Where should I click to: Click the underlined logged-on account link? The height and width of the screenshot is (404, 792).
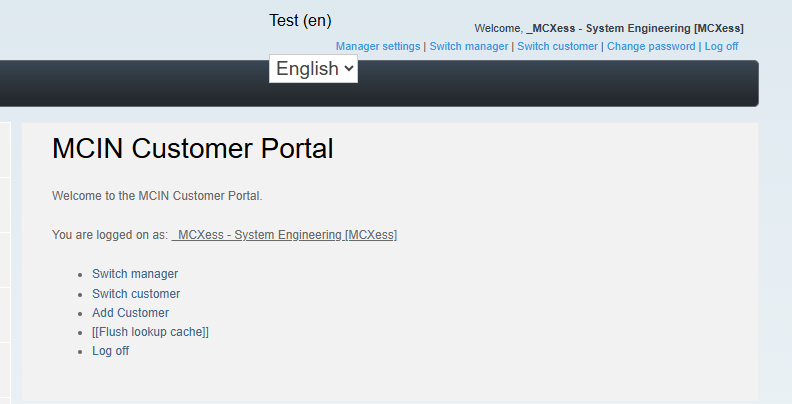(284, 235)
